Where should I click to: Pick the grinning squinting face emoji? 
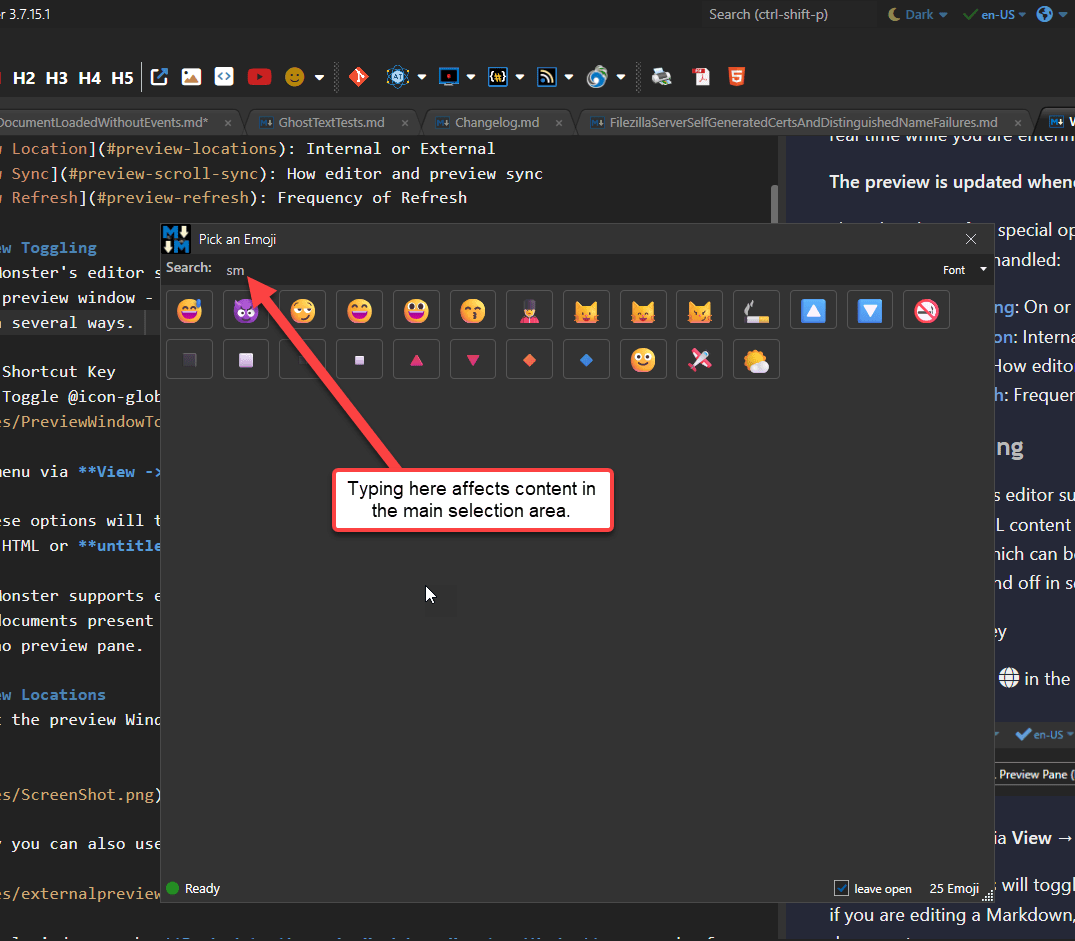[x=359, y=310]
